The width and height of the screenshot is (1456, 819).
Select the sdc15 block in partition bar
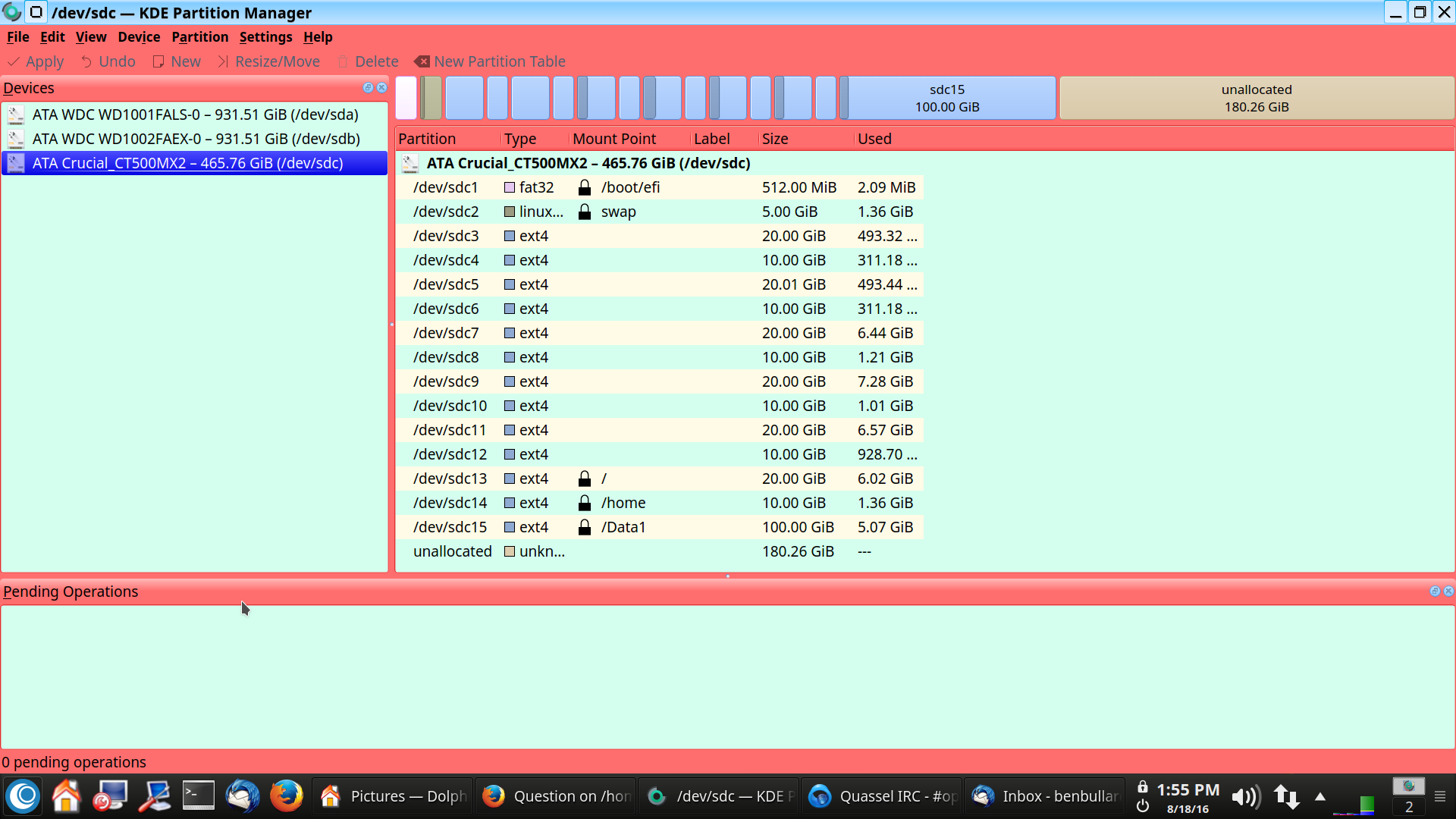tap(947, 98)
